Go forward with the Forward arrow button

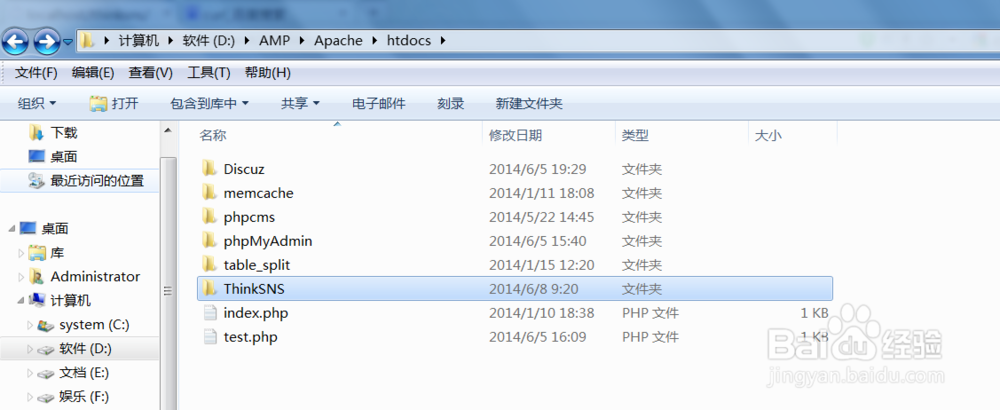pyautogui.click(x=45, y=42)
